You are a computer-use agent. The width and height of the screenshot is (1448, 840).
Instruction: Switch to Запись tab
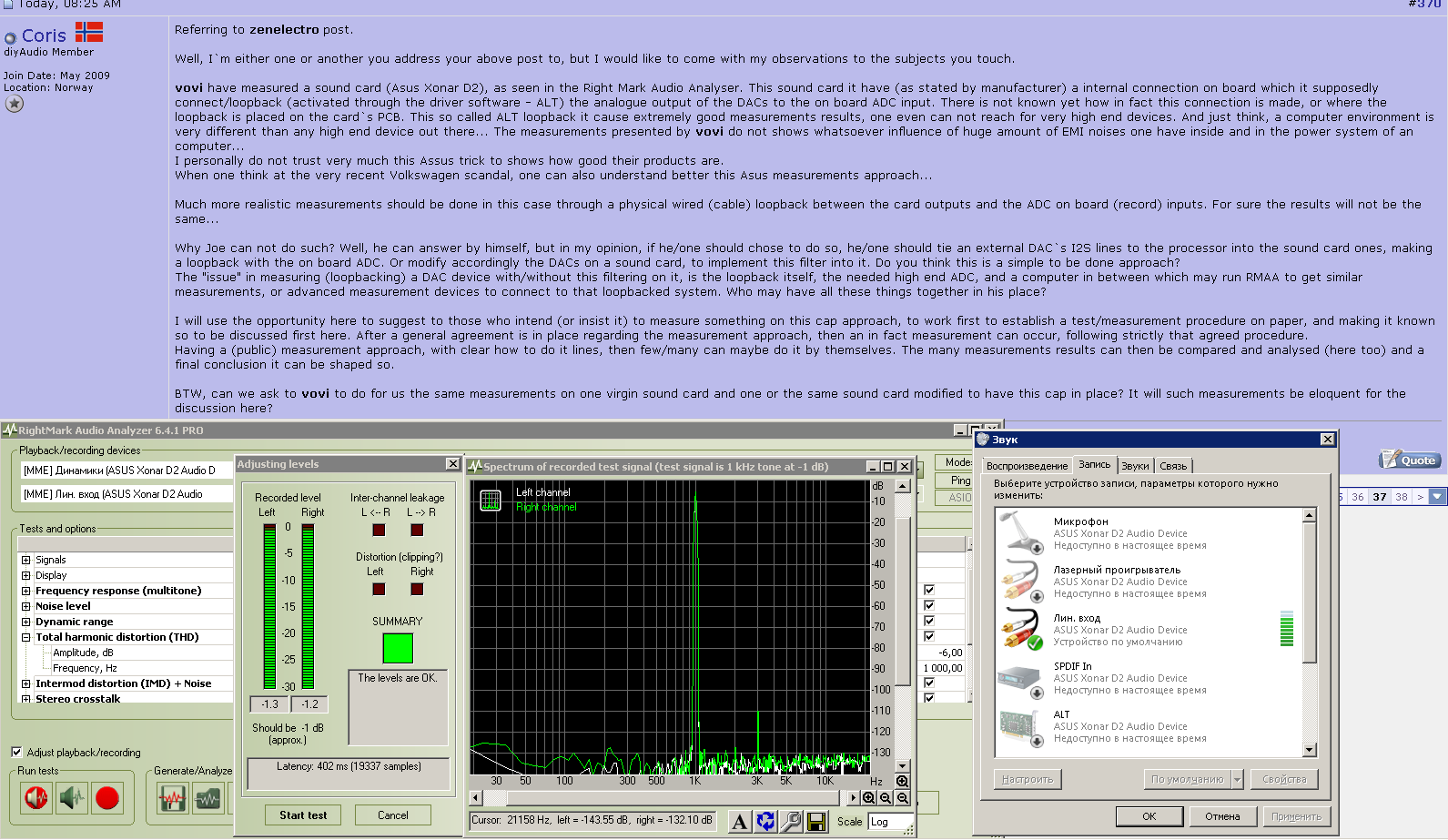click(1094, 464)
